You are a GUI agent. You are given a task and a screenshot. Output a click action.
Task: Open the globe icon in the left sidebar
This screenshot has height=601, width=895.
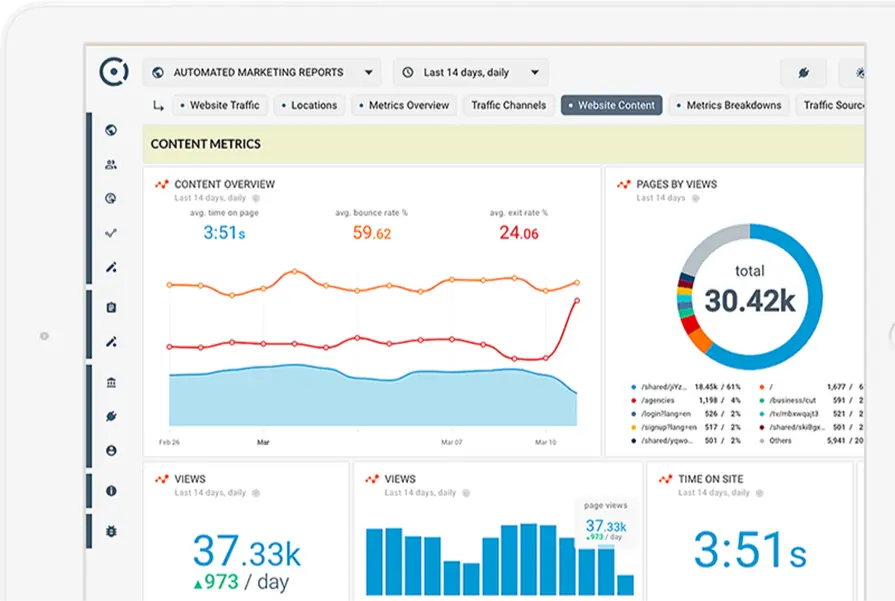[111, 130]
